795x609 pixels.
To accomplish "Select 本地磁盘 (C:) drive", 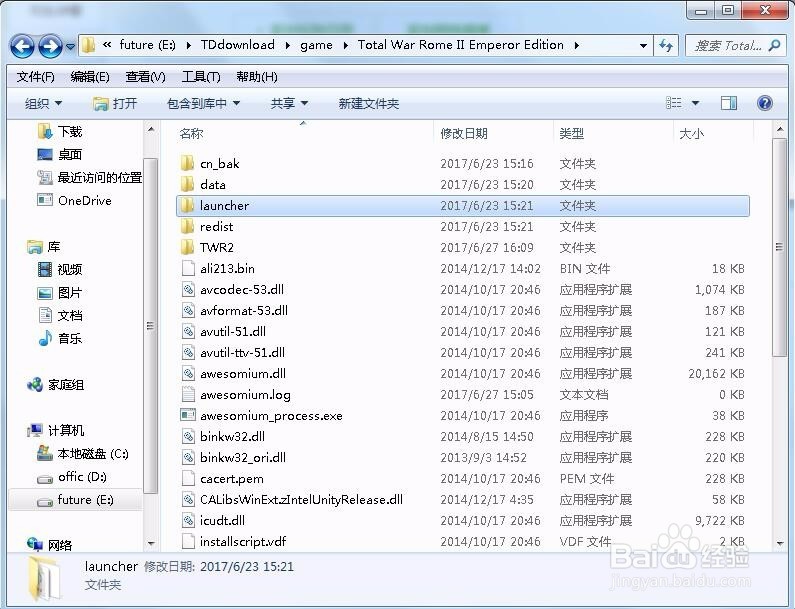I will (83, 454).
